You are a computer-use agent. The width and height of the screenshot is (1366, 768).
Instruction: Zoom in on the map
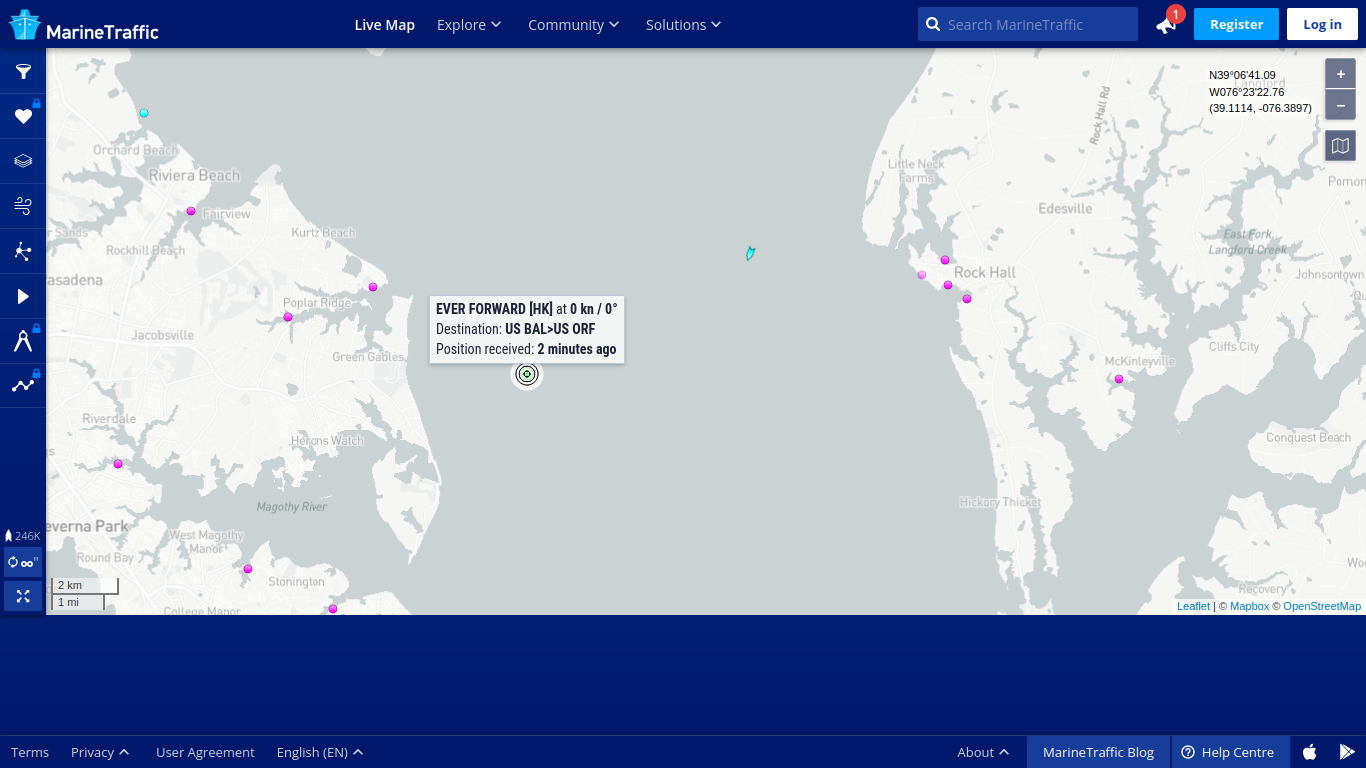pyautogui.click(x=1340, y=74)
